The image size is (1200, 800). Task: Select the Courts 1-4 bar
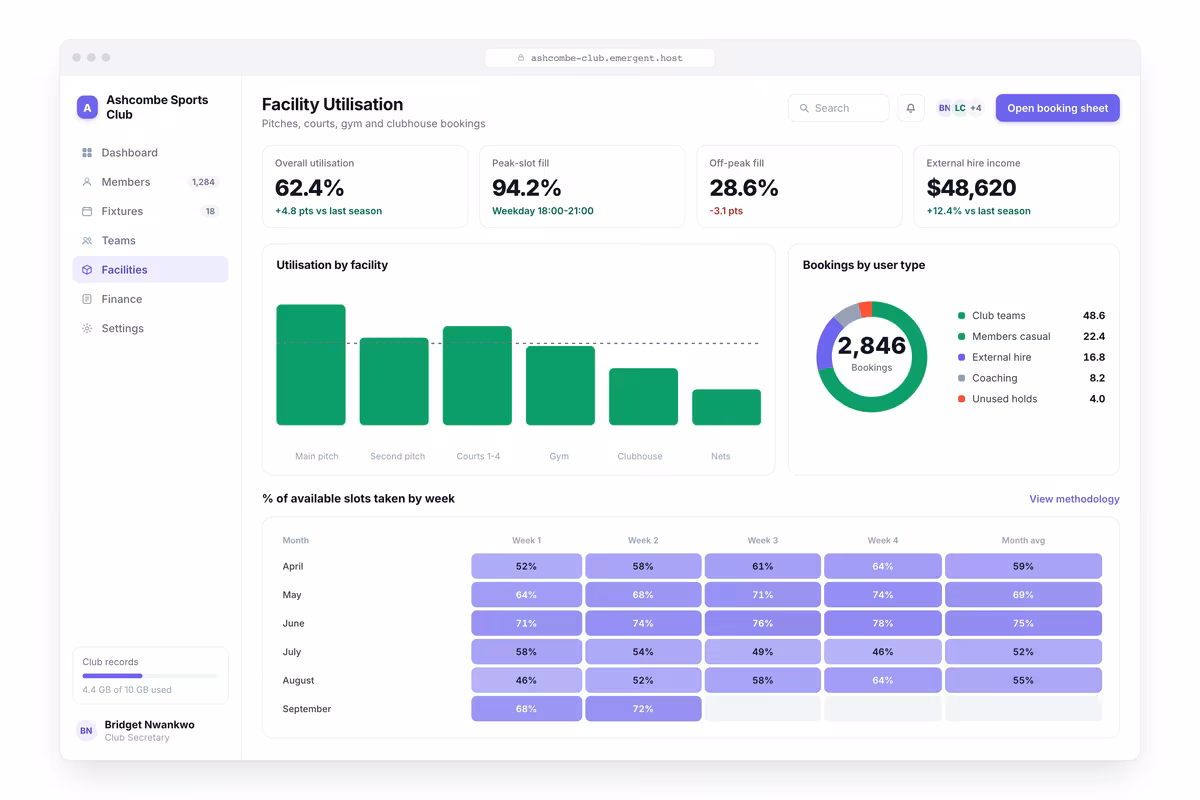(477, 376)
